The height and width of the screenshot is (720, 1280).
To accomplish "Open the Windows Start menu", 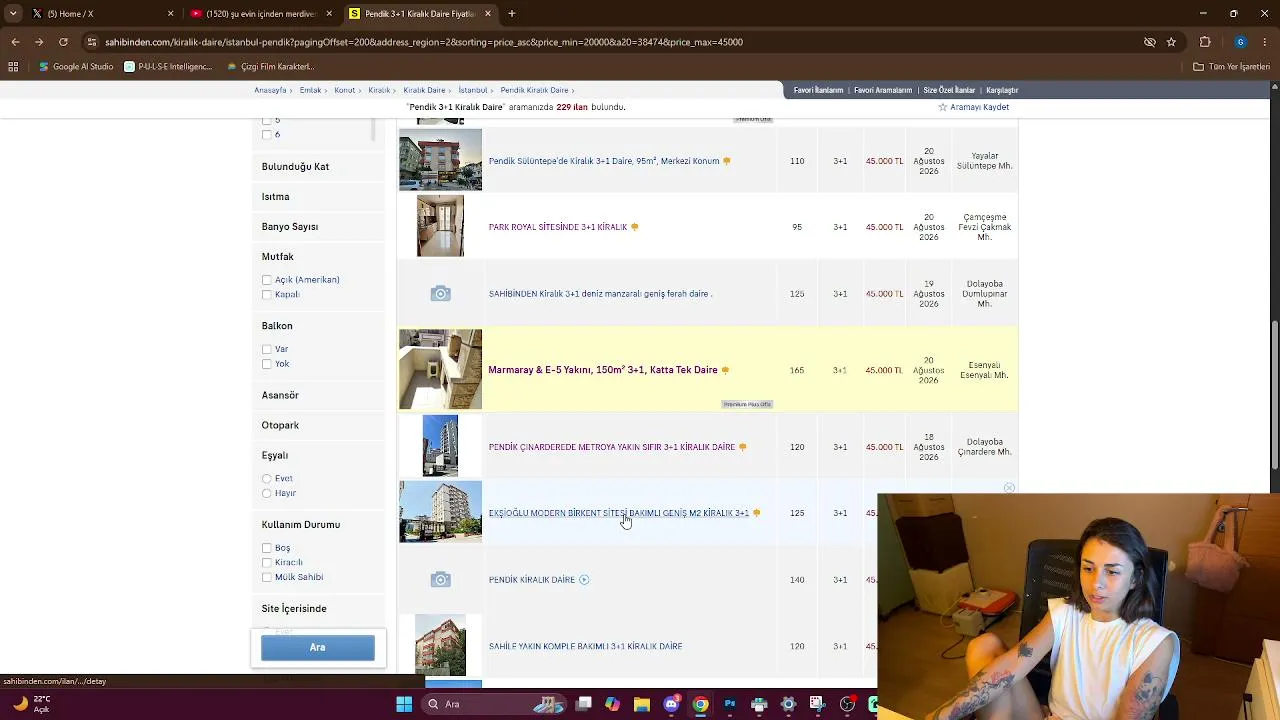I will tap(404, 704).
